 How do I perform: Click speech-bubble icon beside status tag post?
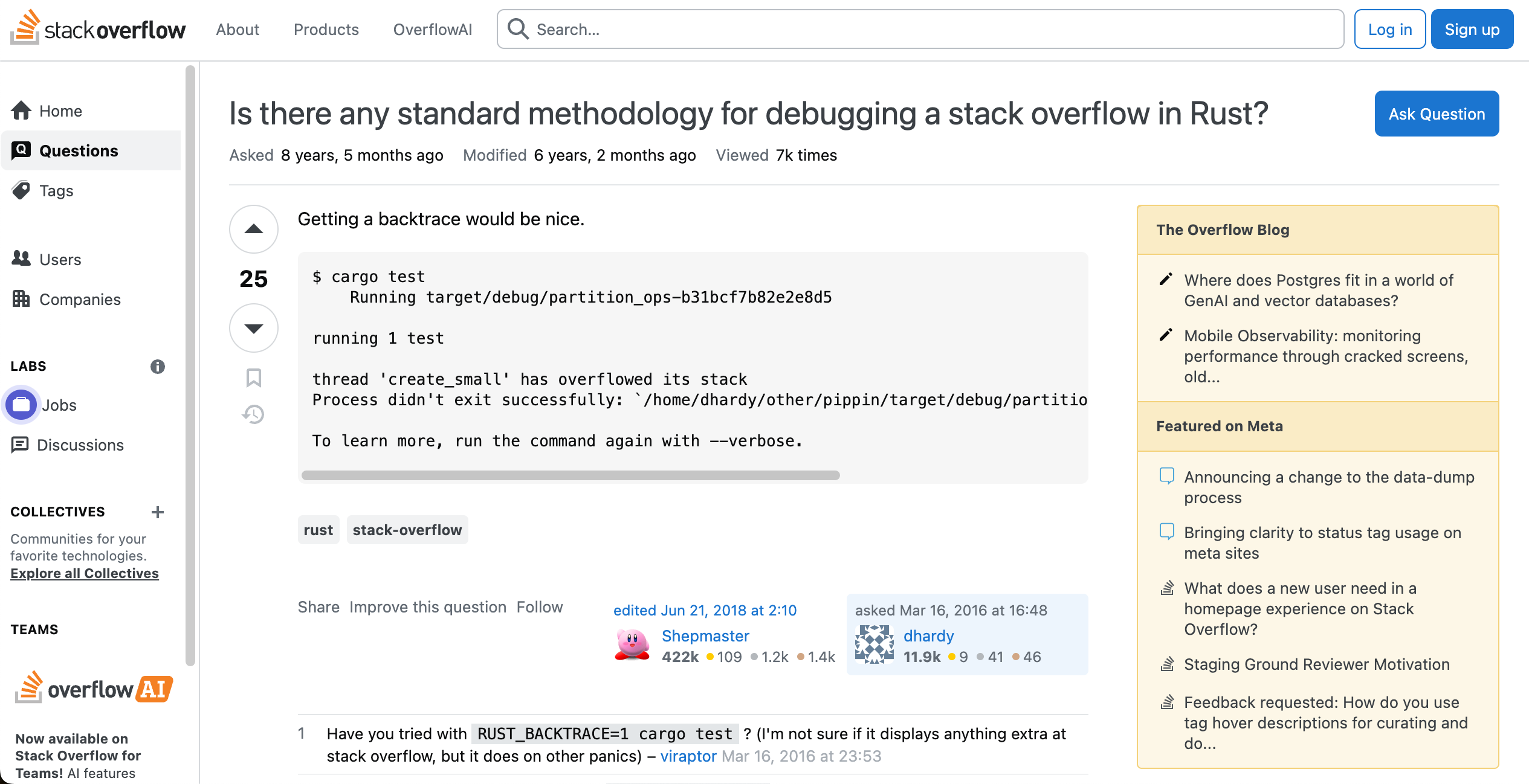click(1167, 532)
